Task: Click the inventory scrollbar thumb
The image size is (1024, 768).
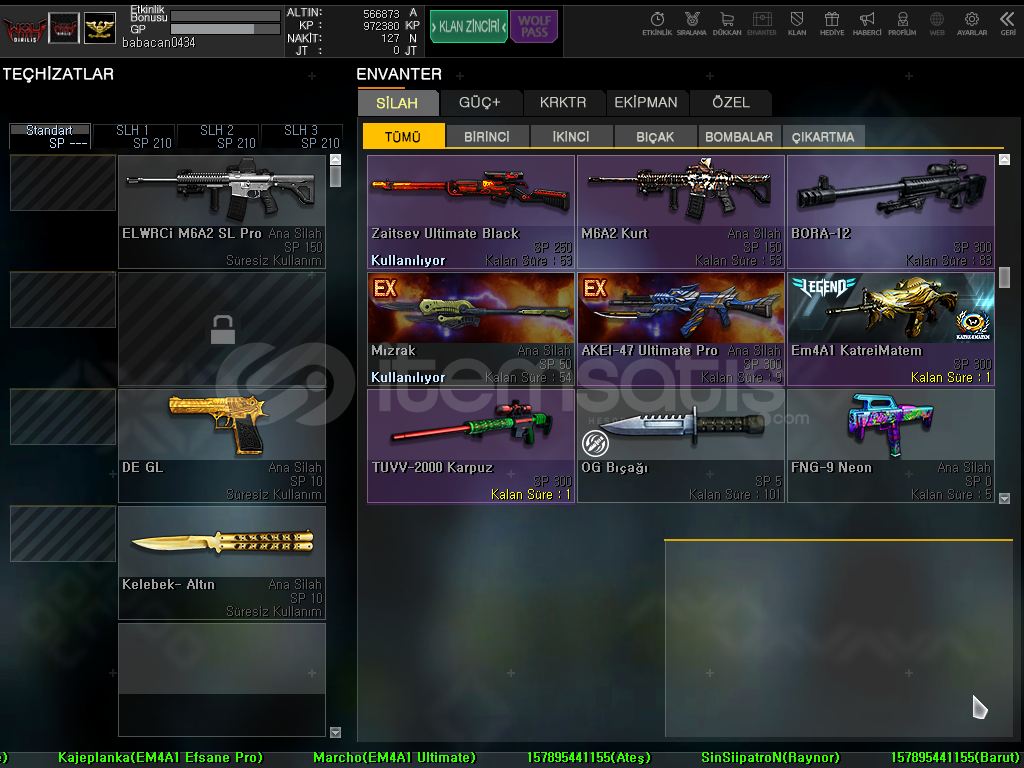Action: click(1004, 278)
